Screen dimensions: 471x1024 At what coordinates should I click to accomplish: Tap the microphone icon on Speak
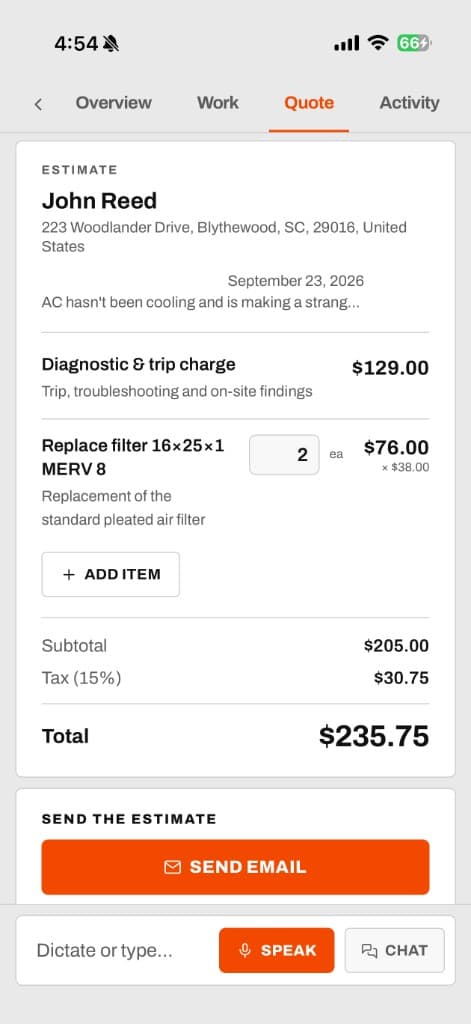click(x=245, y=951)
